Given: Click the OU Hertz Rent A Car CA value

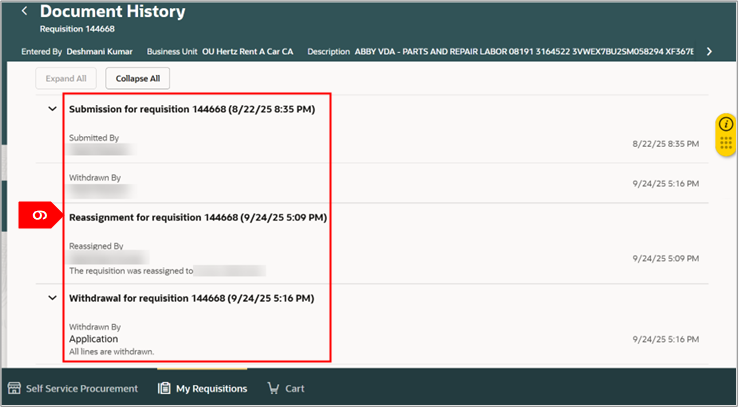Looking at the screenshot, I should tap(249, 52).
